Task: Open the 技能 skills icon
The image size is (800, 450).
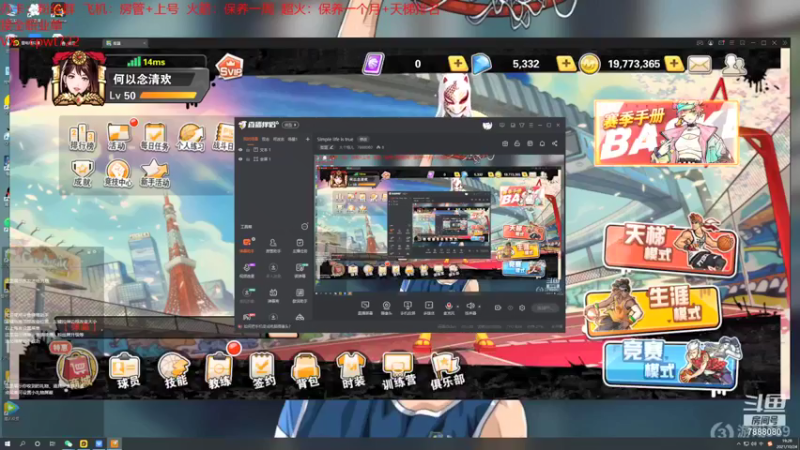Action: pyautogui.click(x=174, y=369)
